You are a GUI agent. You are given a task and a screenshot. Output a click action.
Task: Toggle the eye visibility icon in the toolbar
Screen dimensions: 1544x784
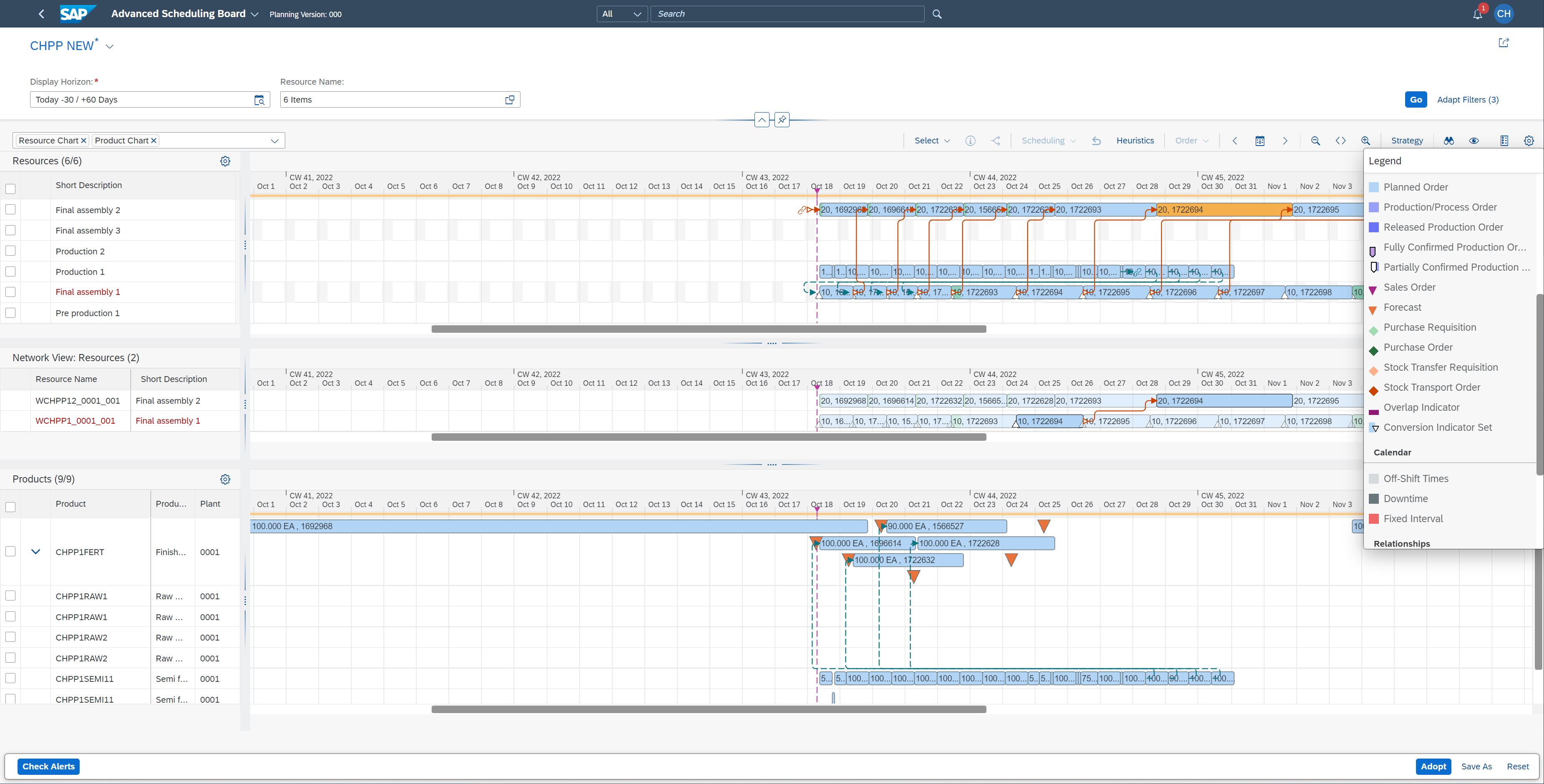pos(1474,140)
